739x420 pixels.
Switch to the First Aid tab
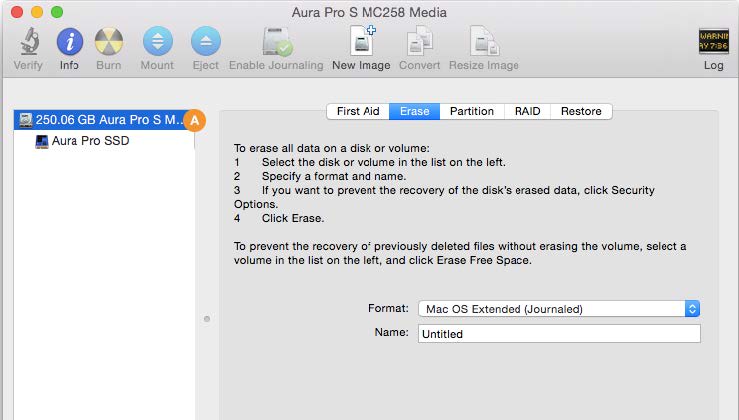tap(358, 111)
